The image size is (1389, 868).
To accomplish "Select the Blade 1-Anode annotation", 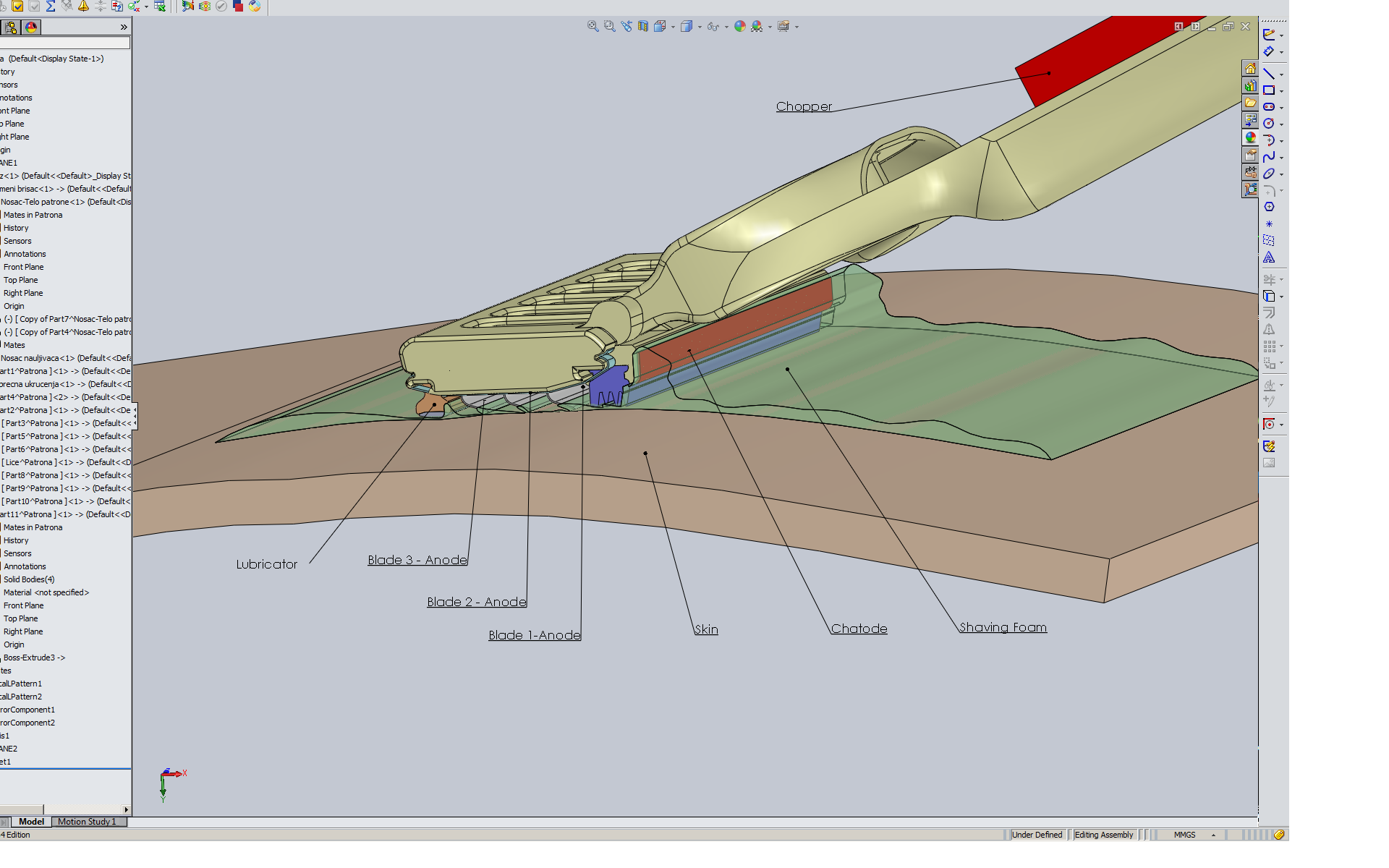I will [x=534, y=635].
